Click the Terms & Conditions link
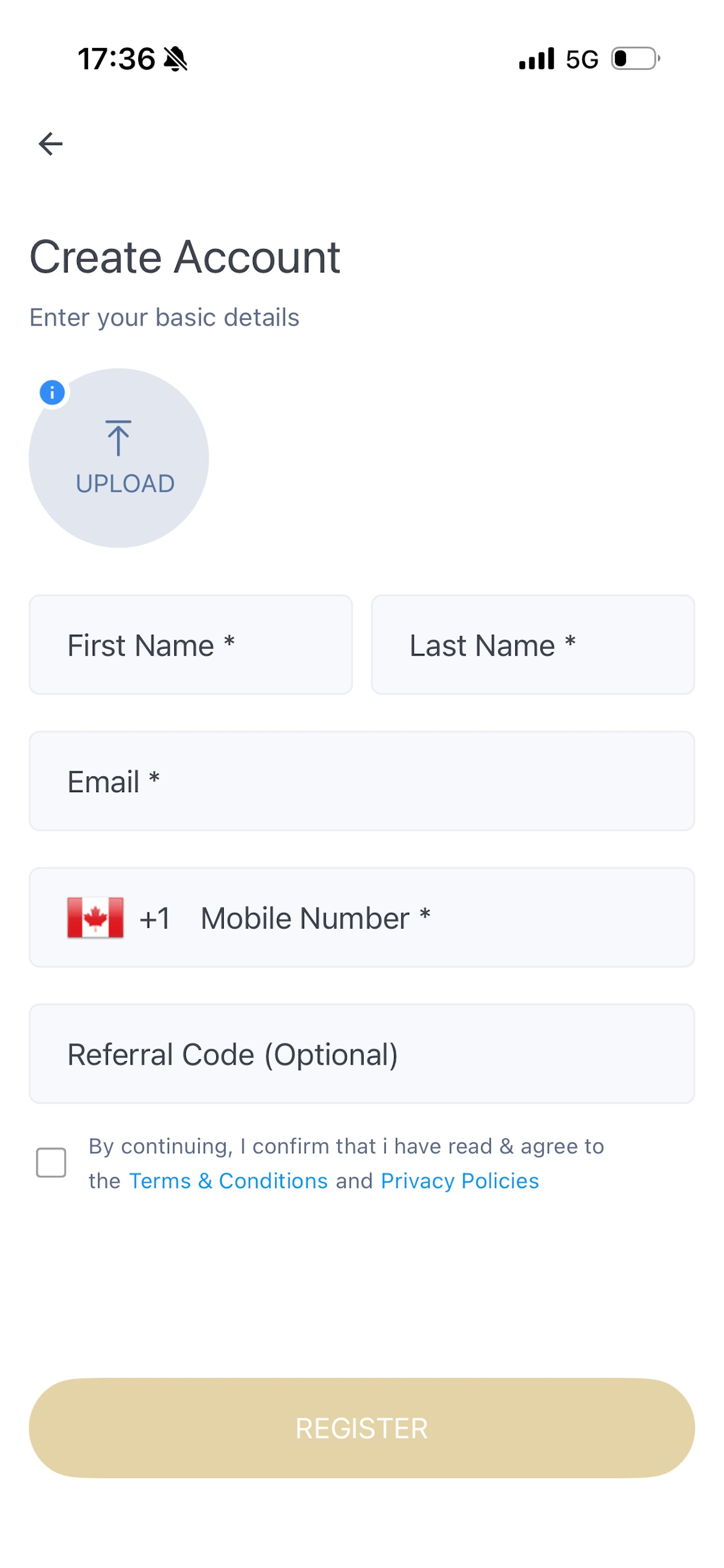724x1568 pixels. pyautogui.click(x=229, y=1181)
